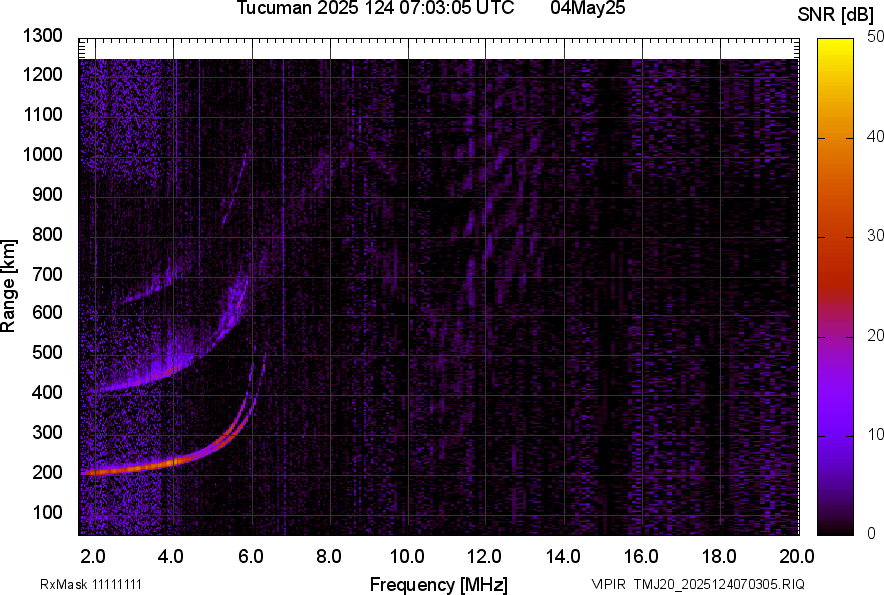This screenshot has width=884, height=595.
Task: Click the range tick label '1300'
Action: (42, 36)
